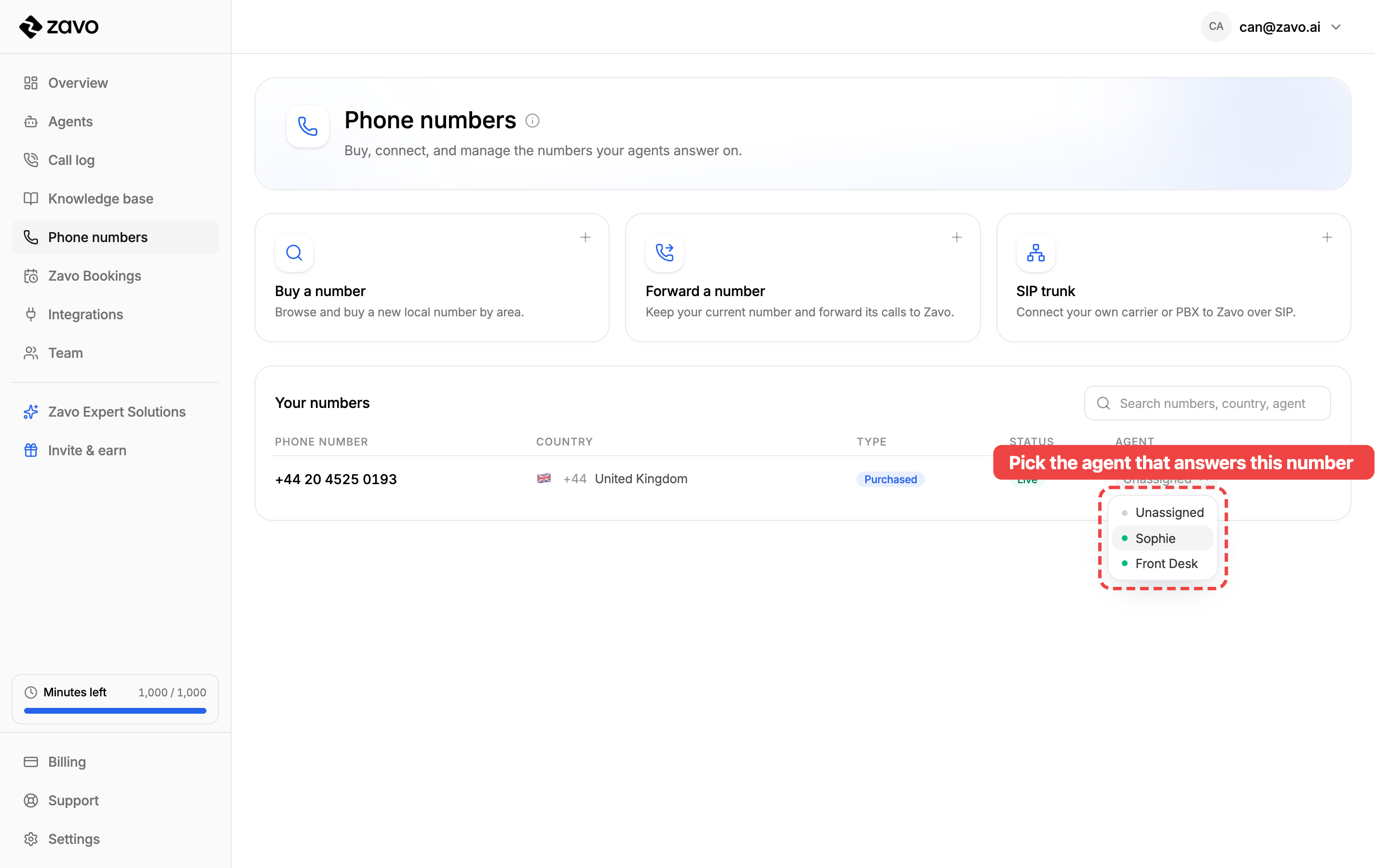
Task: Click the Overview grid icon
Action: (x=31, y=82)
